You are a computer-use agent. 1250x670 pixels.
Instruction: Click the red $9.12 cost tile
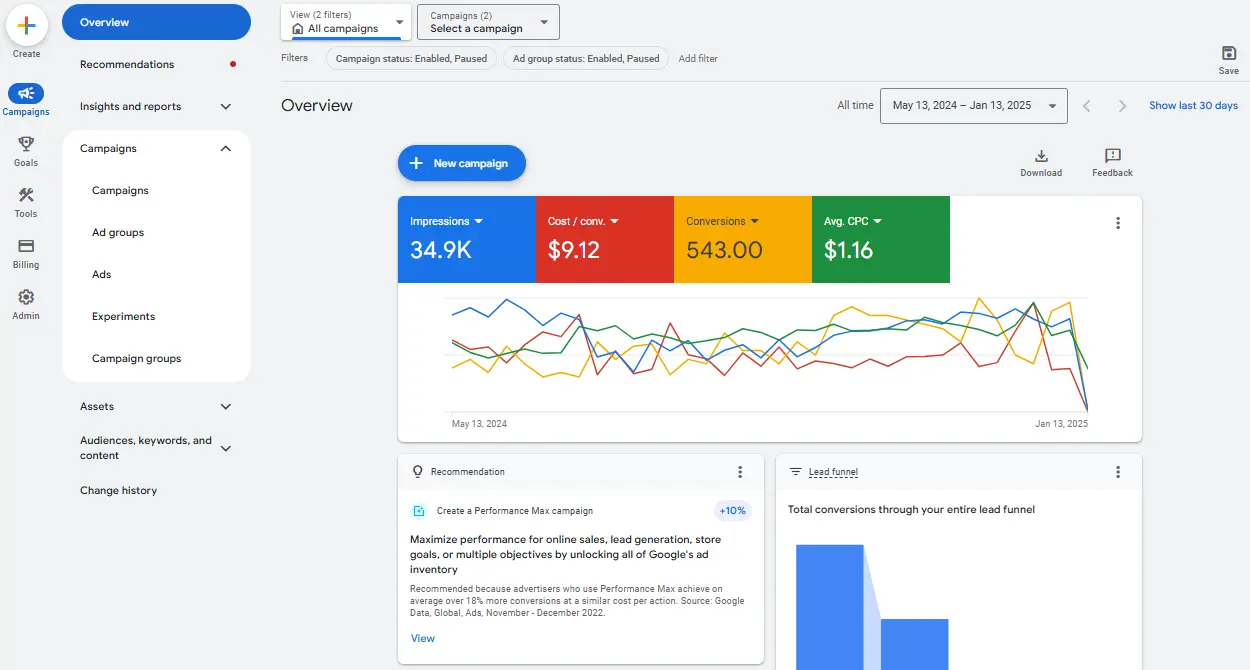tap(605, 240)
